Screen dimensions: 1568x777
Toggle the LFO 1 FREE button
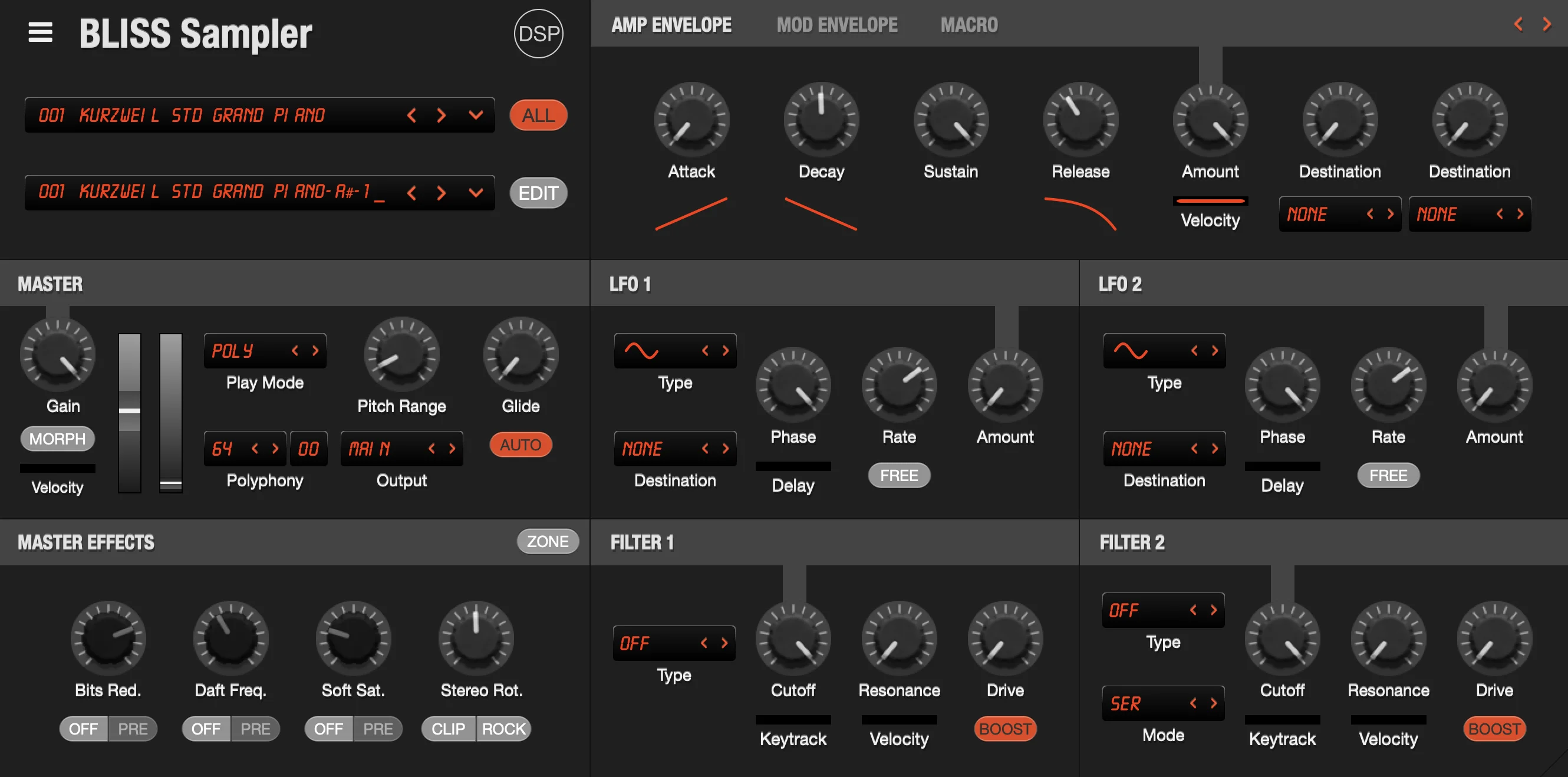899,476
